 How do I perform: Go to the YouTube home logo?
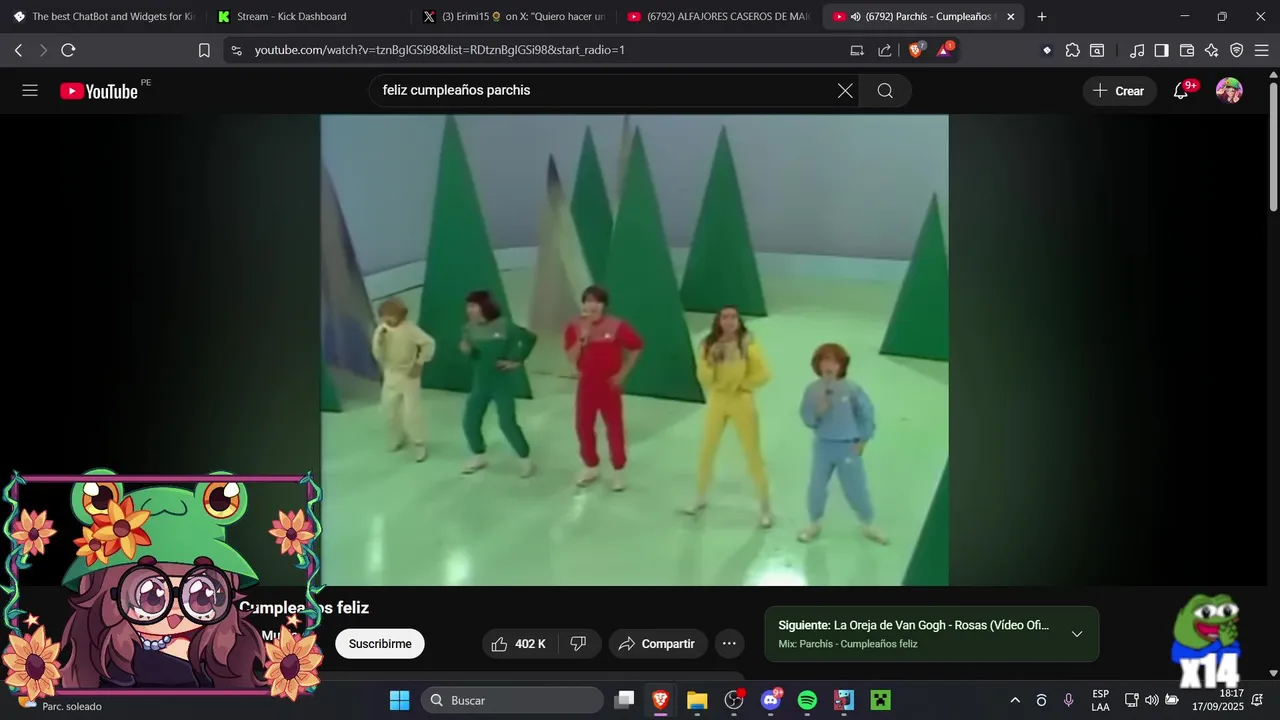coord(99,91)
